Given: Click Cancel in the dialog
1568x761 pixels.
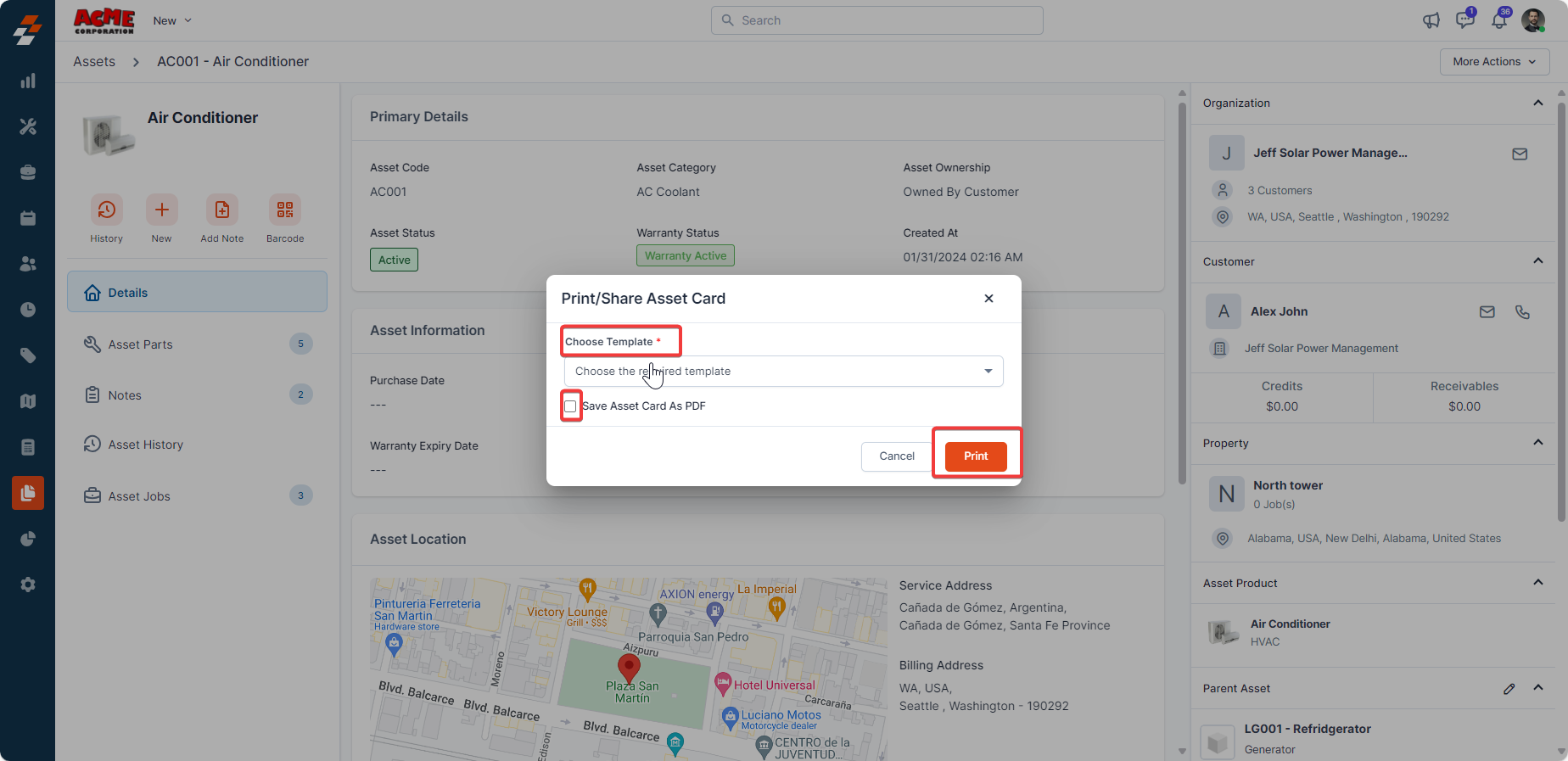Looking at the screenshot, I should point(897,456).
